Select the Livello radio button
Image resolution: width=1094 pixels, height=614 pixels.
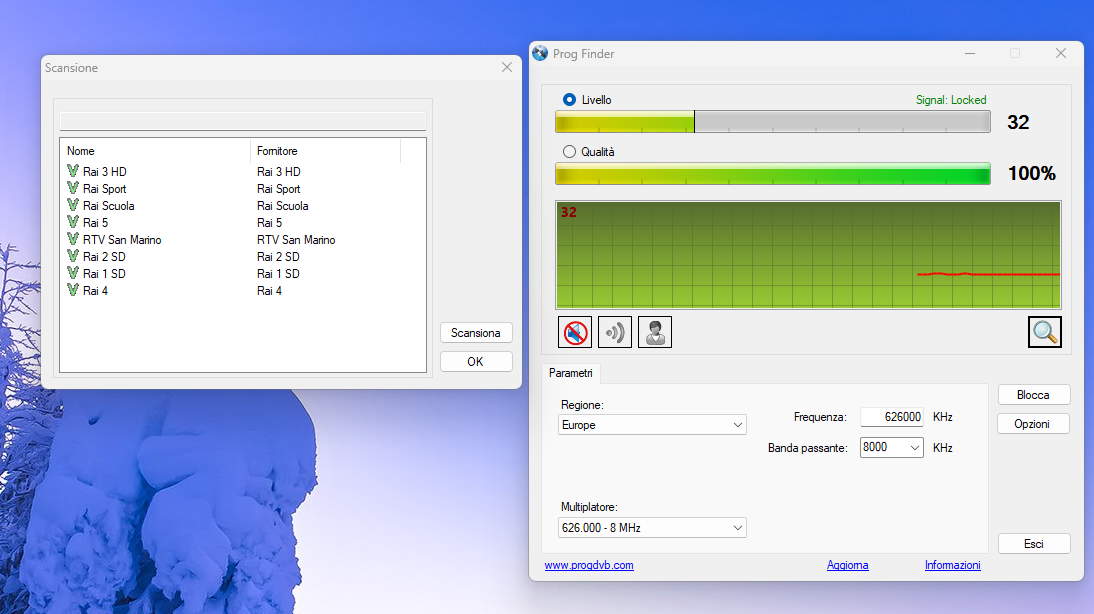[569, 100]
